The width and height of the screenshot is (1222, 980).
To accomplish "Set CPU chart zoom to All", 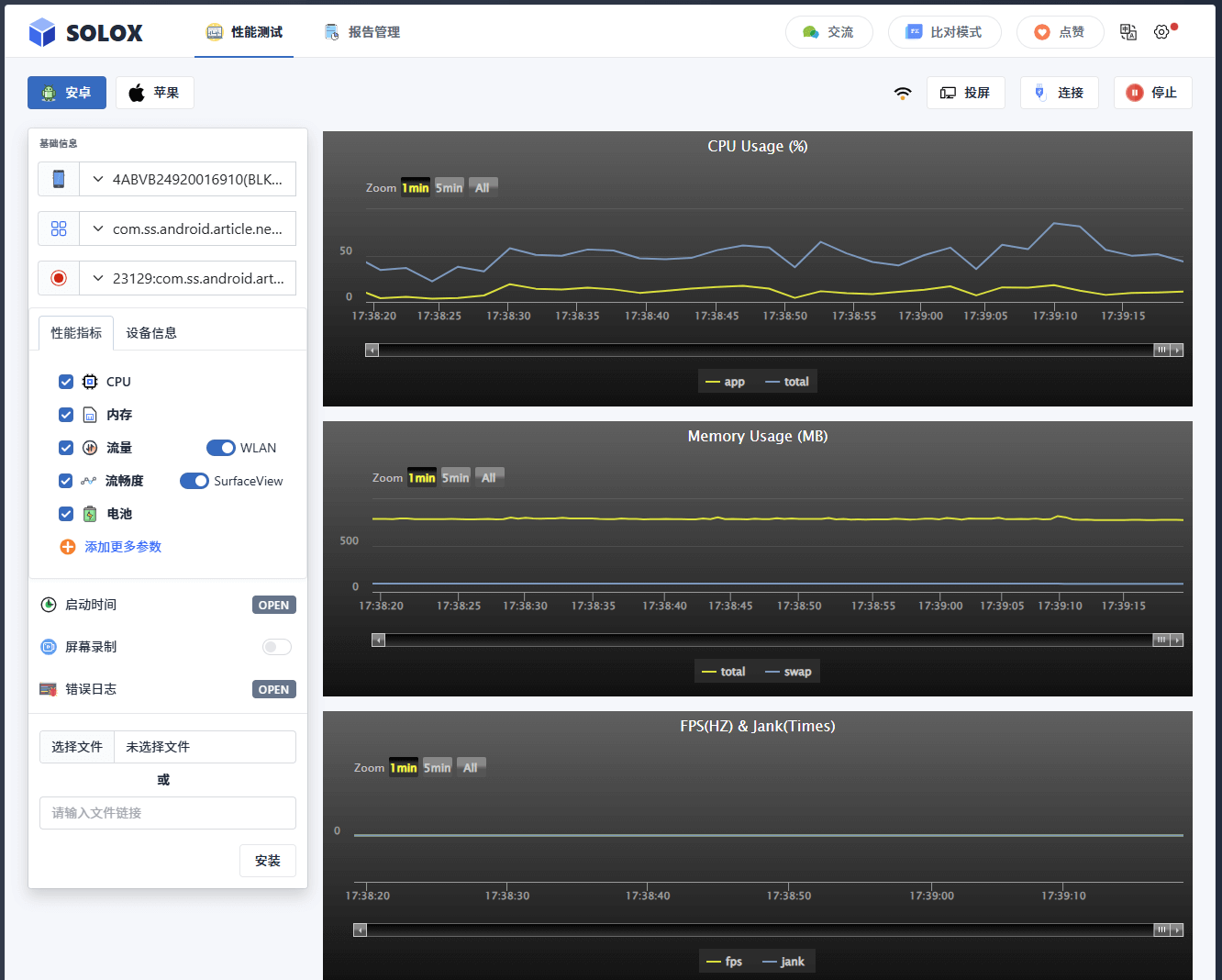I will click(x=483, y=187).
